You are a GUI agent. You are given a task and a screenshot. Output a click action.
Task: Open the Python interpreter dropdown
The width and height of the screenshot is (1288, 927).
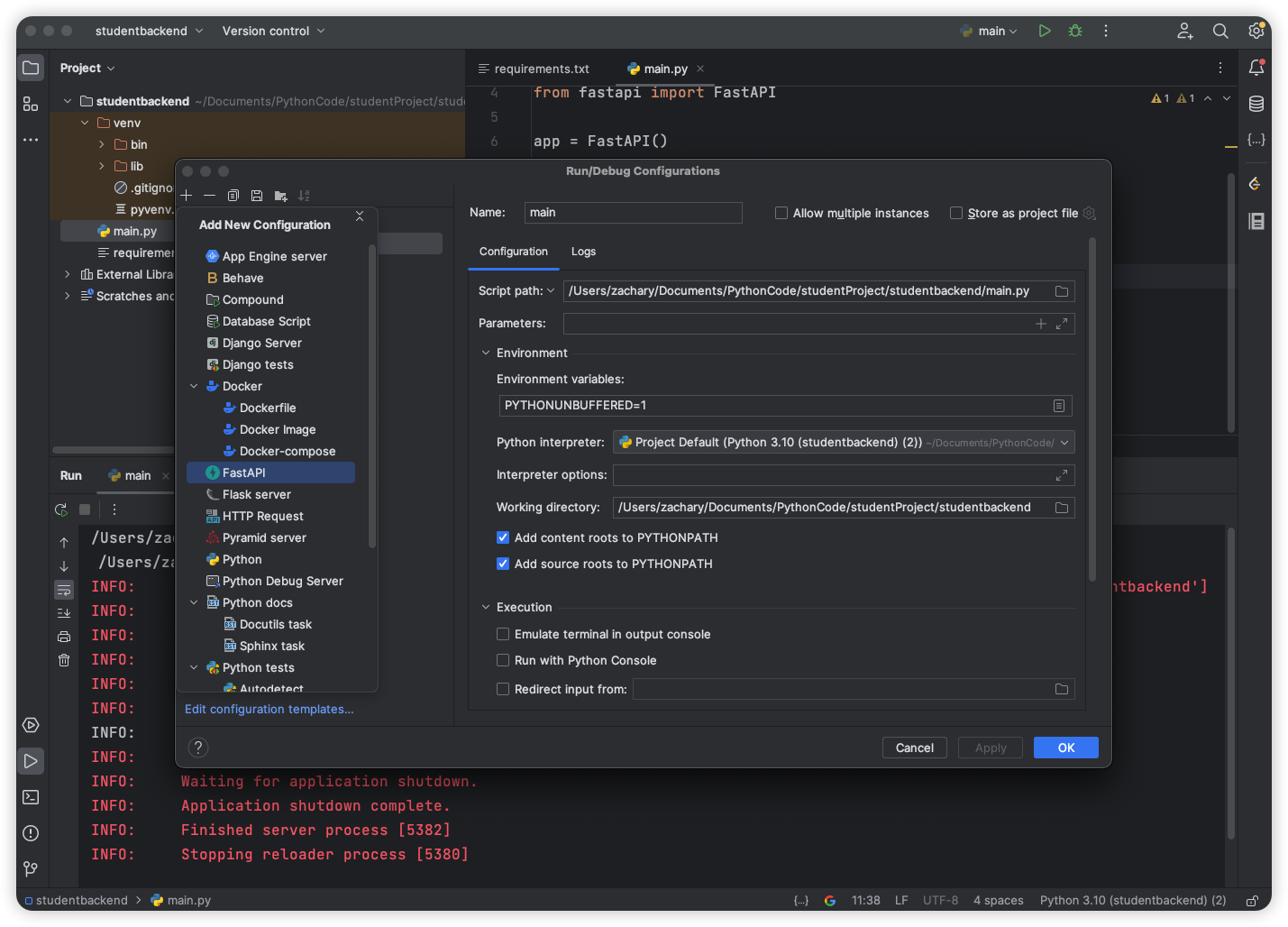coord(1064,443)
